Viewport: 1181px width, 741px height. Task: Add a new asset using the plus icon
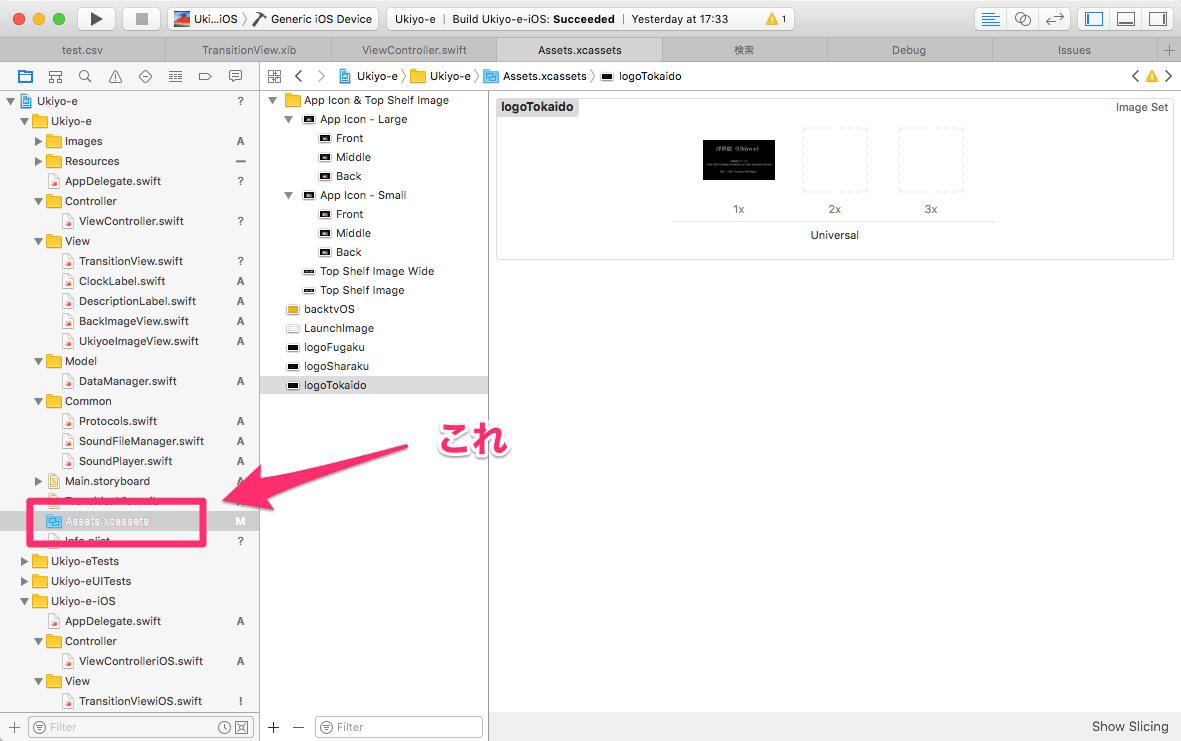click(x=273, y=727)
